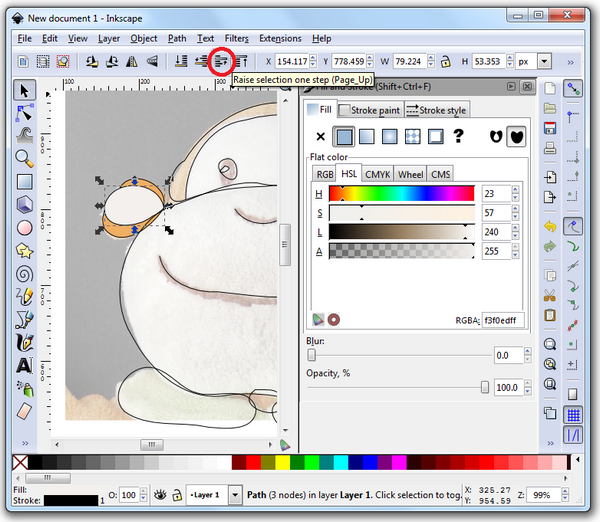
Task: Toggle layer visibility eye icon
Action: 160,495
